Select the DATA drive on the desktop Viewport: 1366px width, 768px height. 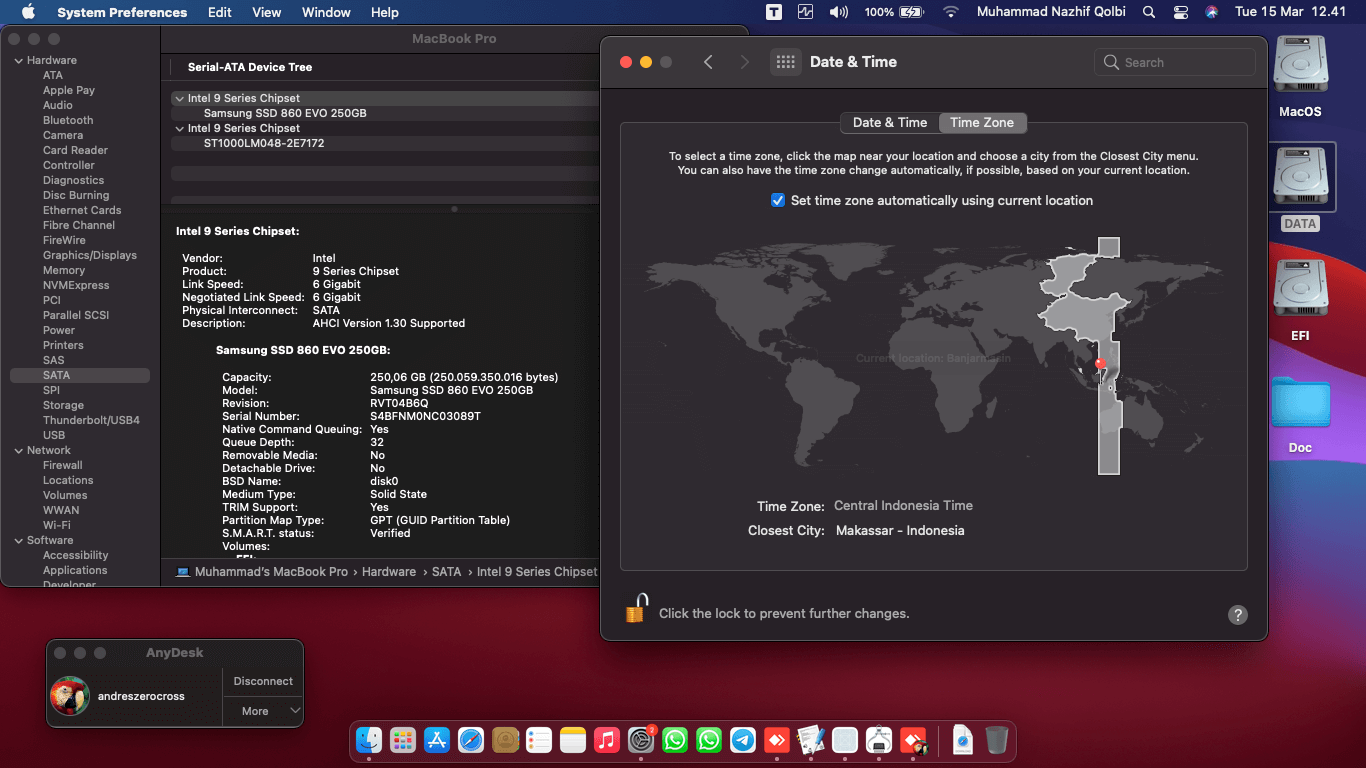(x=1300, y=189)
